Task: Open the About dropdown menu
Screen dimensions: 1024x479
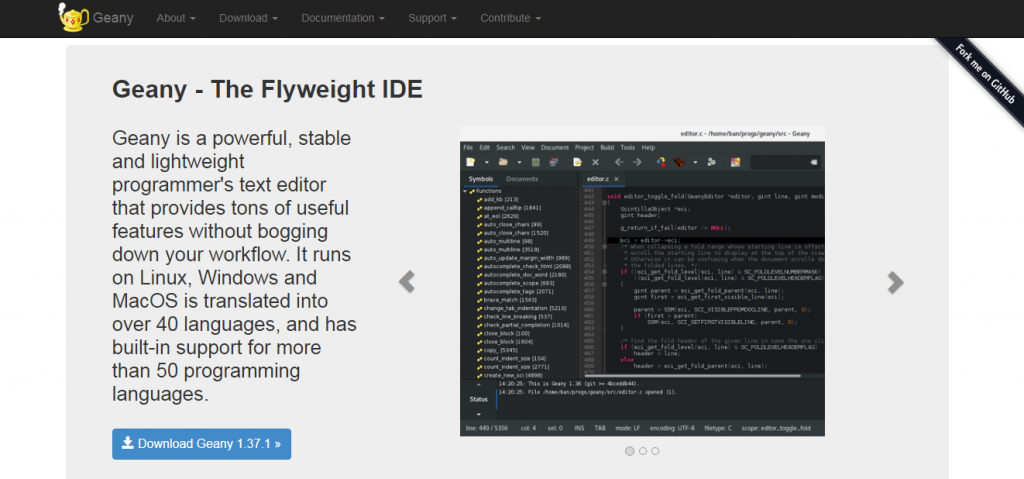Action: 176,18
